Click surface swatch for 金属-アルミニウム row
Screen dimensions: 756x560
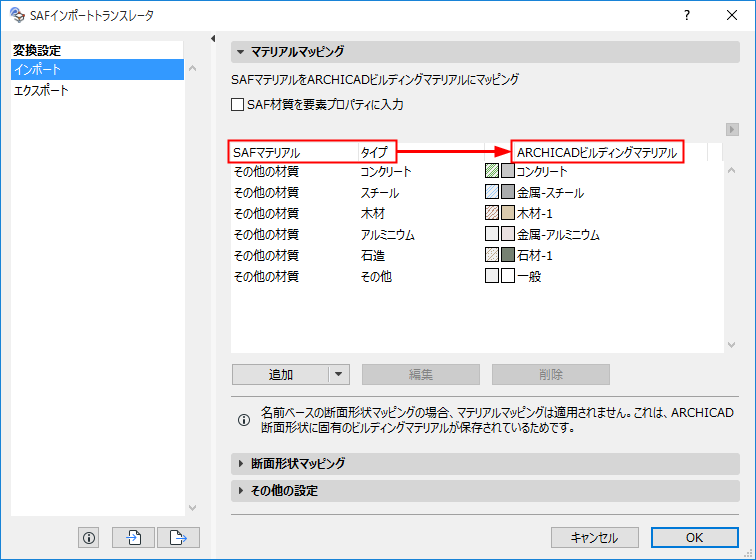[508, 234]
